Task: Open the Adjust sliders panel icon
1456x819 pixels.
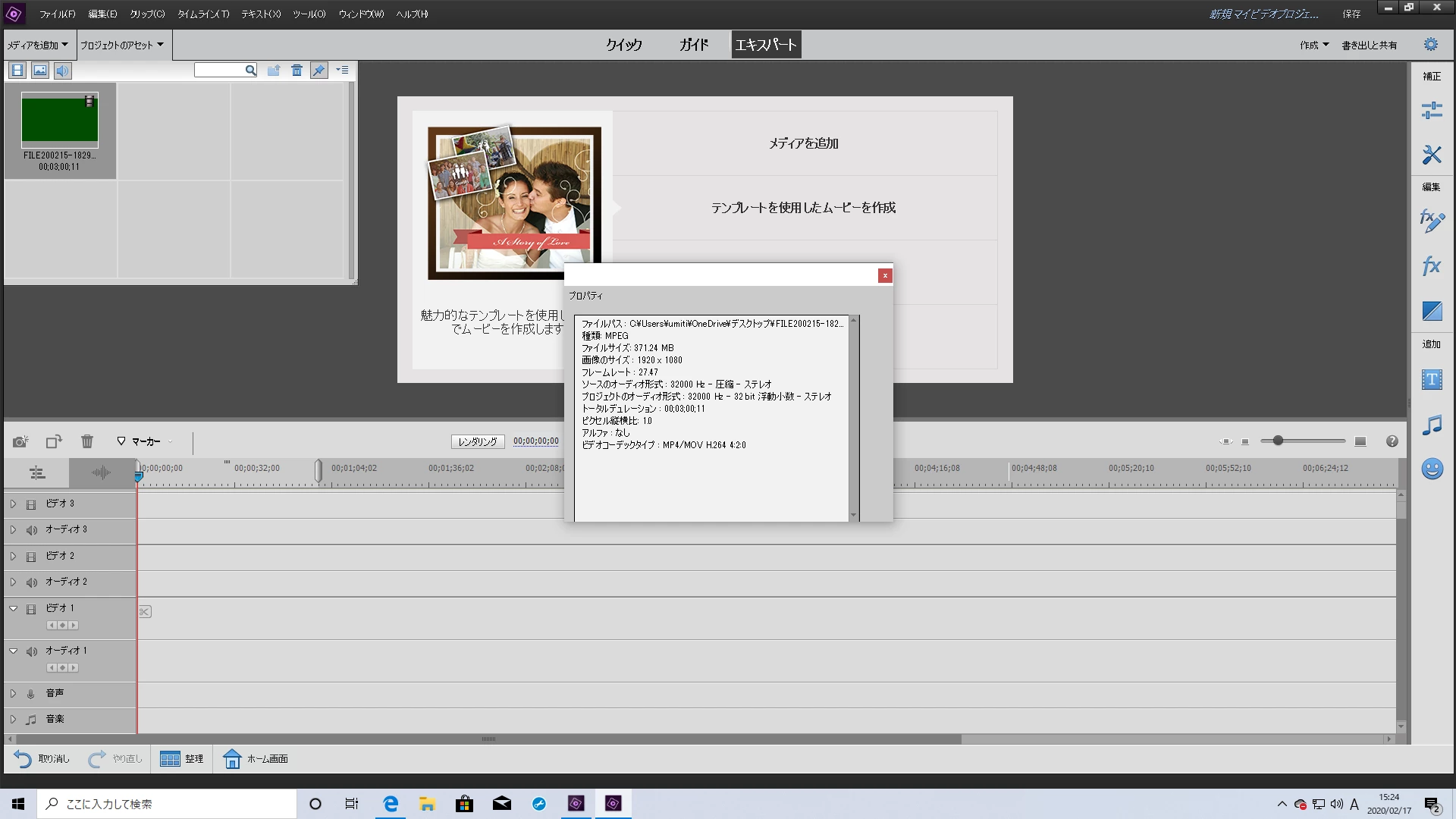Action: [x=1431, y=111]
